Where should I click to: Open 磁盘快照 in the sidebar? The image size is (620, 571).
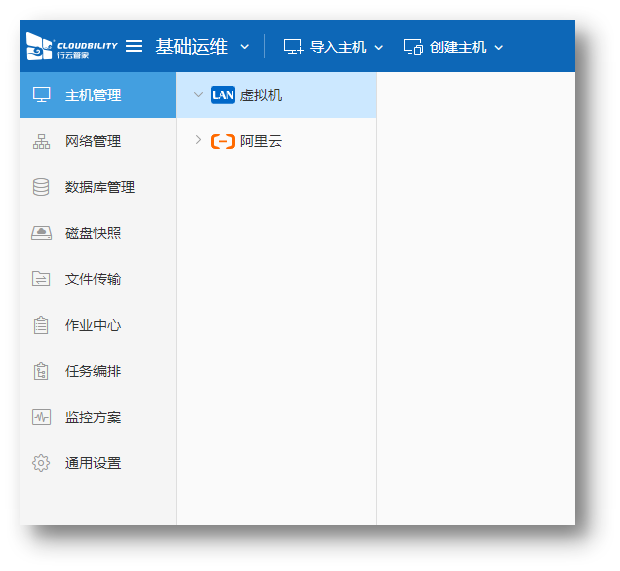coord(98,233)
